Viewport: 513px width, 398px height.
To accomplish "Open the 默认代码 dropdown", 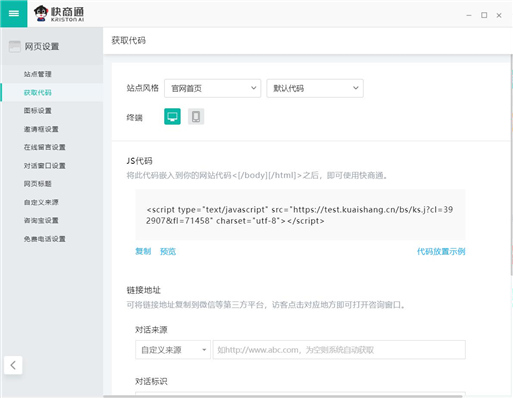I will pos(315,88).
